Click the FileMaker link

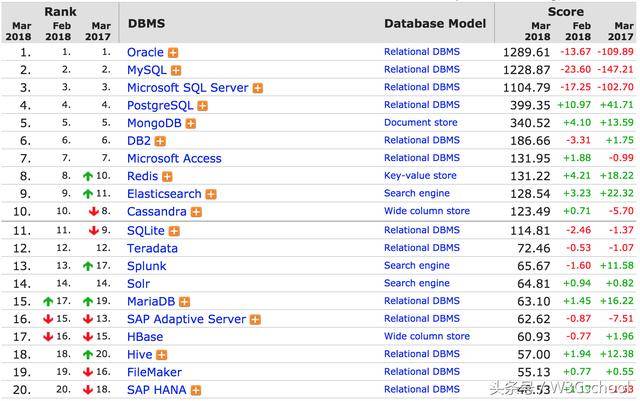click(x=154, y=372)
